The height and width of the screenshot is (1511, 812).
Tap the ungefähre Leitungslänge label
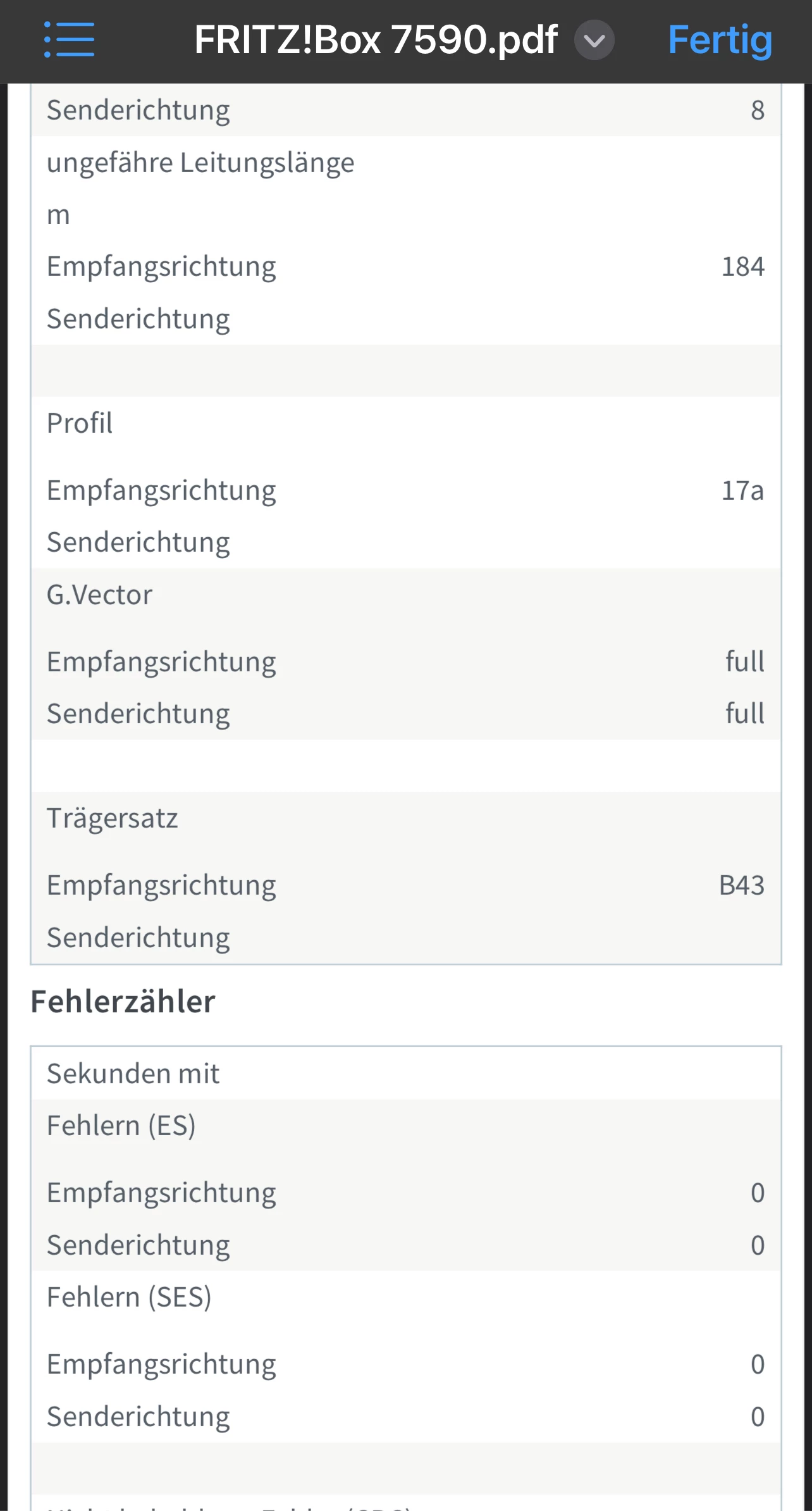pos(200,163)
